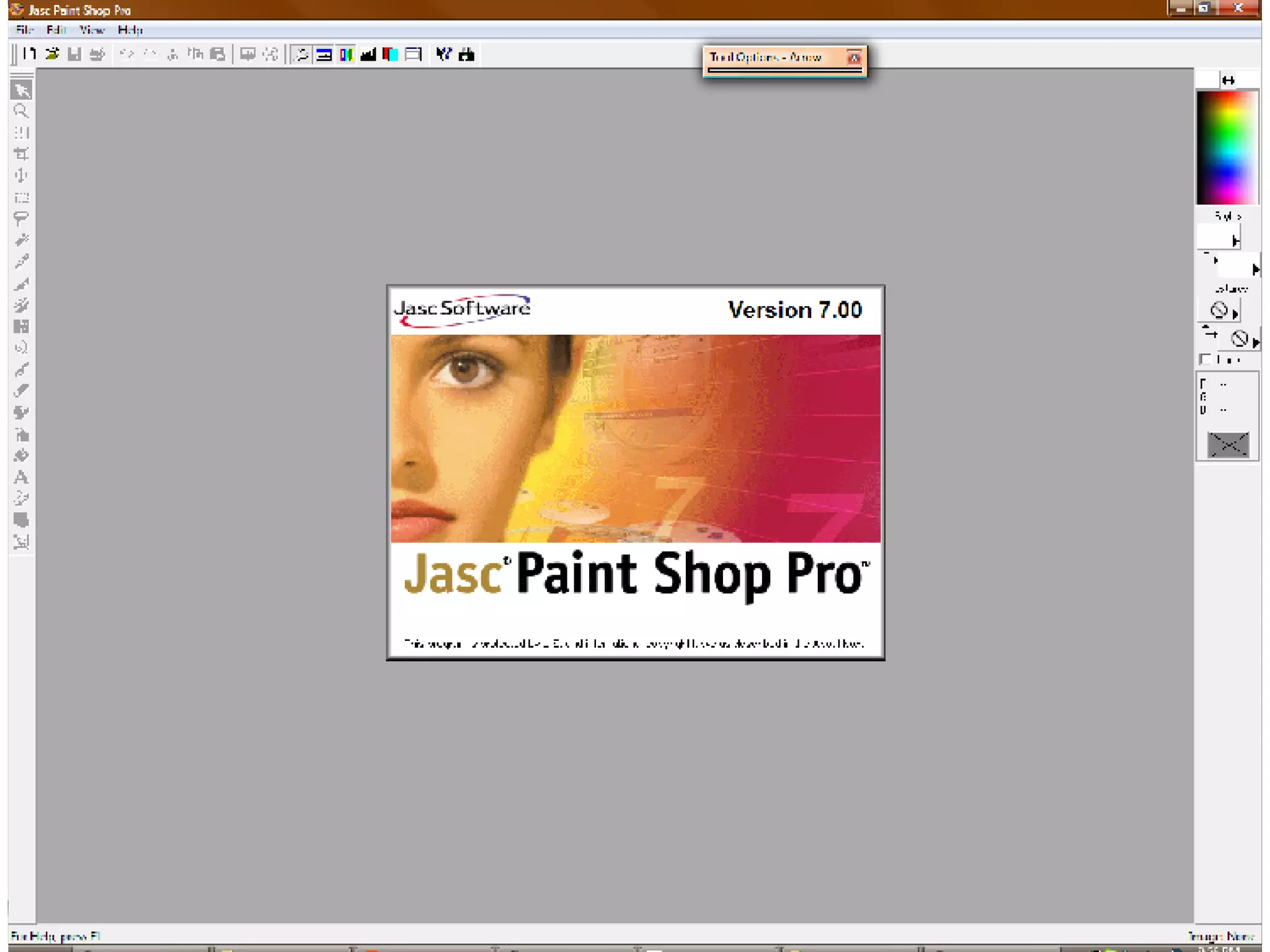1270x952 pixels.
Task: Expand the background style flyout arrow
Action: pyautogui.click(x=1255, y=269)
